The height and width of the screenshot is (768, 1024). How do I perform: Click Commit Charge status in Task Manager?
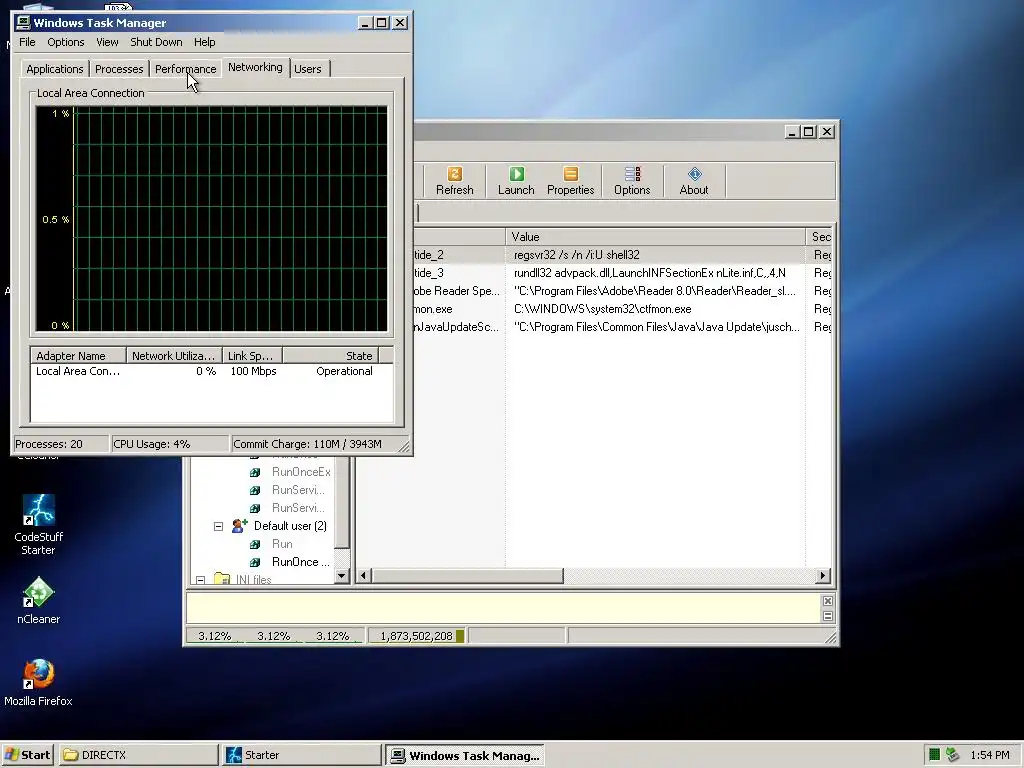[318, 444]
